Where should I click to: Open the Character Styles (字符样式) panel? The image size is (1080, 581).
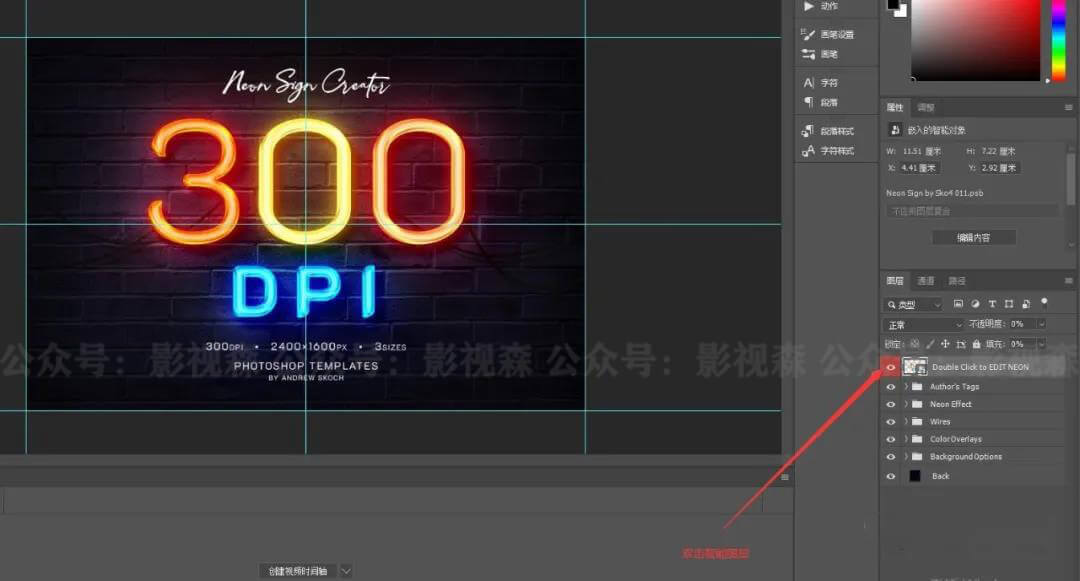tap(828, 150)
